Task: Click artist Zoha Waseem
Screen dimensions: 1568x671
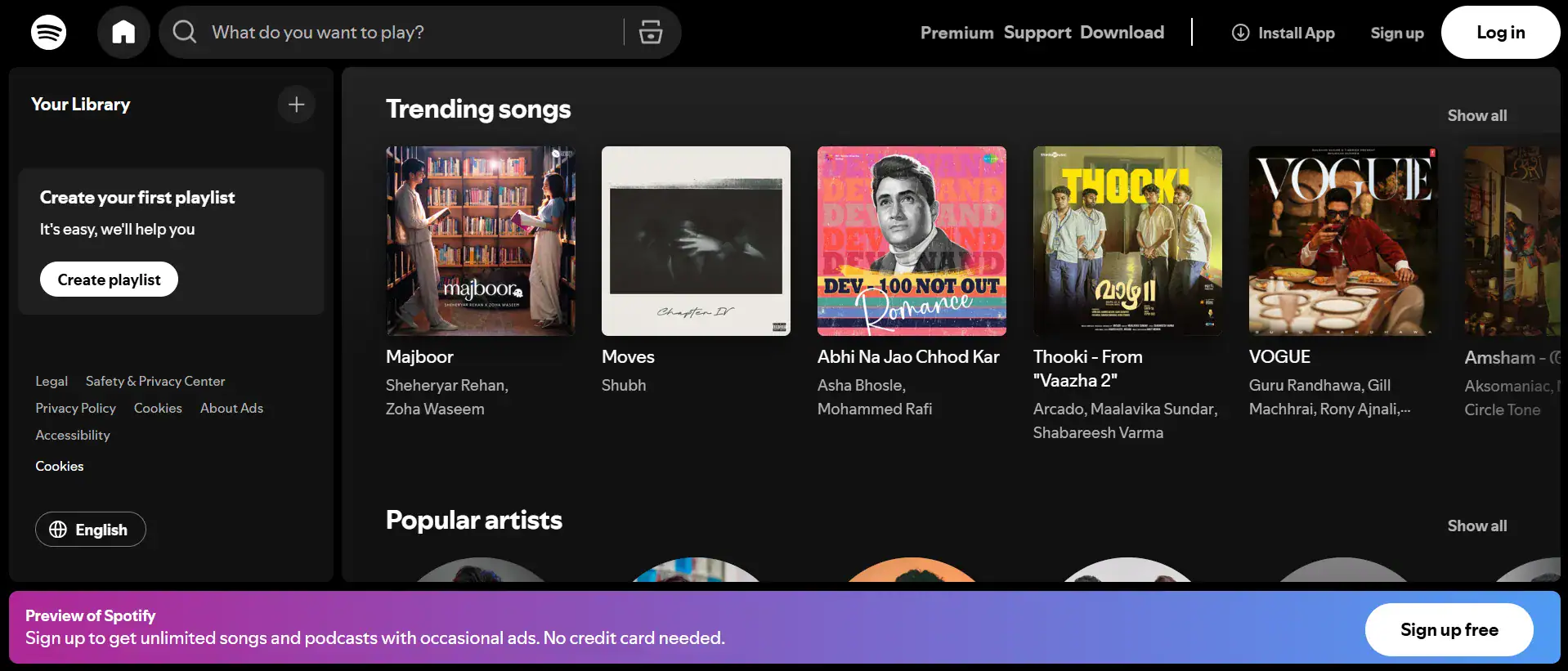Action: [x=435, y=409]
